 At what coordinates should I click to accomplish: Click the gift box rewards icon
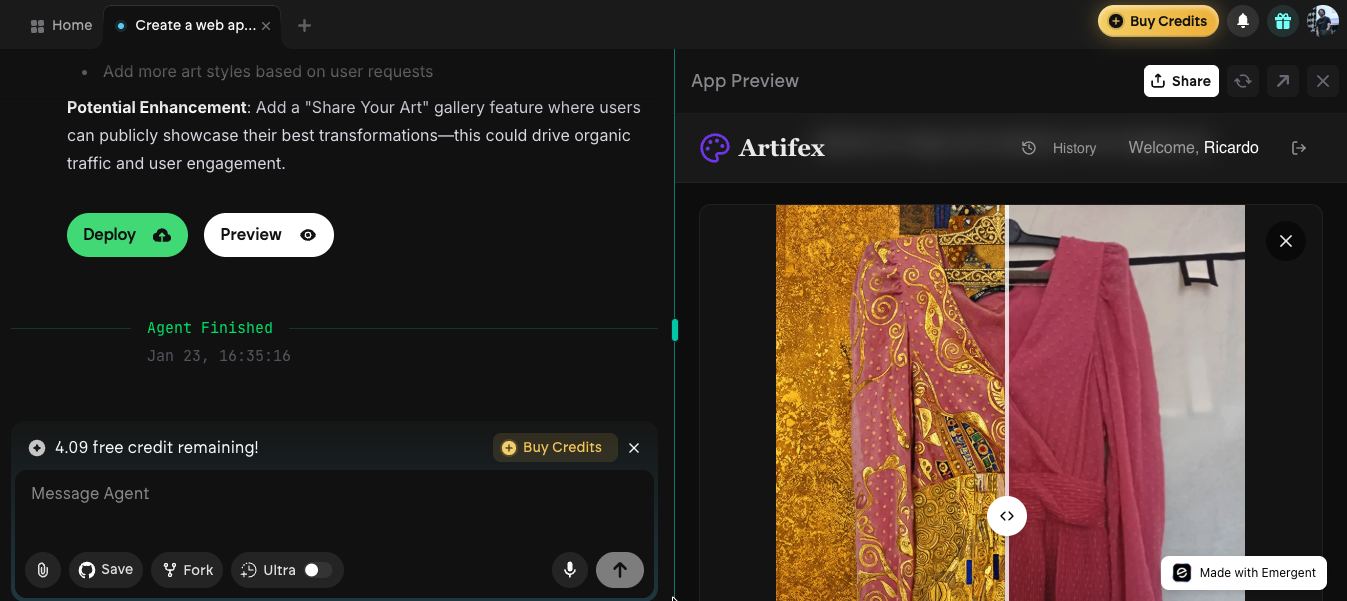pos(1282,21)
